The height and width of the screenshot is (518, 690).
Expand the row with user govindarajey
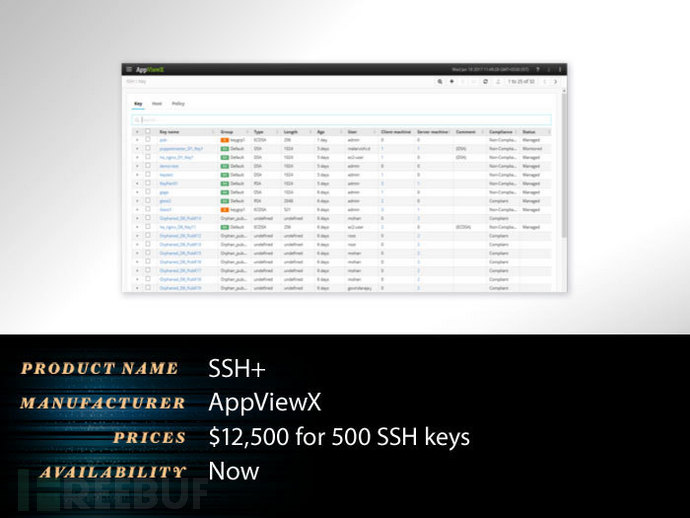[137, 288]
